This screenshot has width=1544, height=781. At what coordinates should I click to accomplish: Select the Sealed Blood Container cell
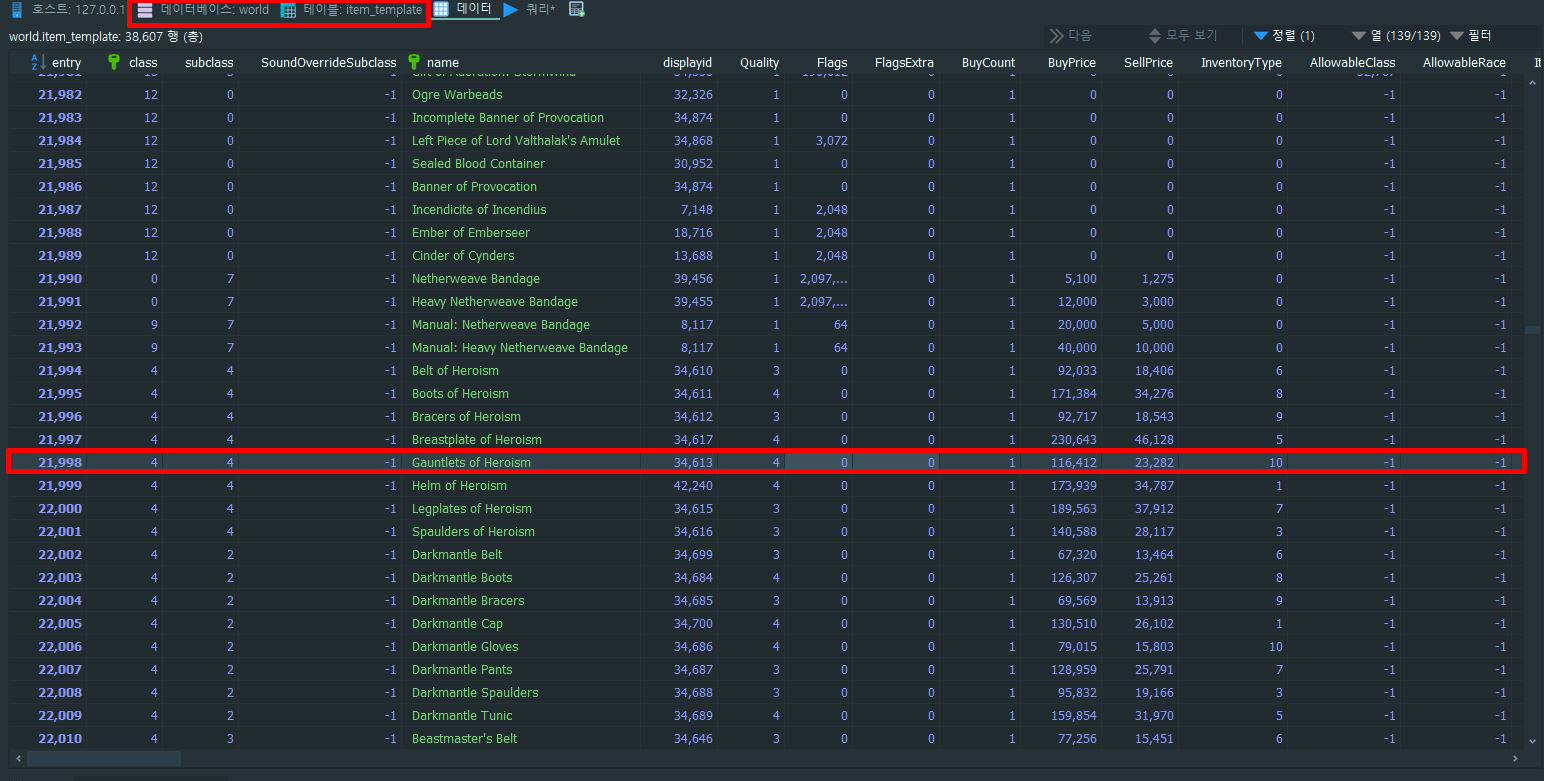click(478, 164)
